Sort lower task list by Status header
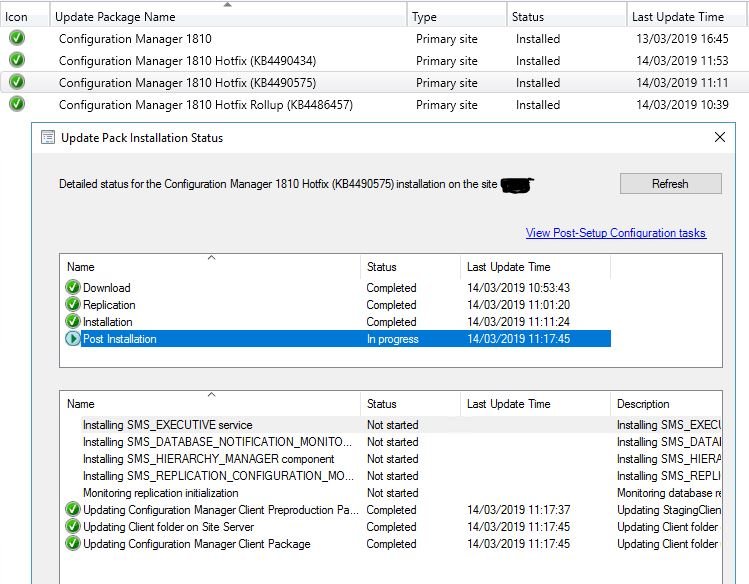Screen dimensions: 749x584 pyautogui.click(x=410, y=404)
